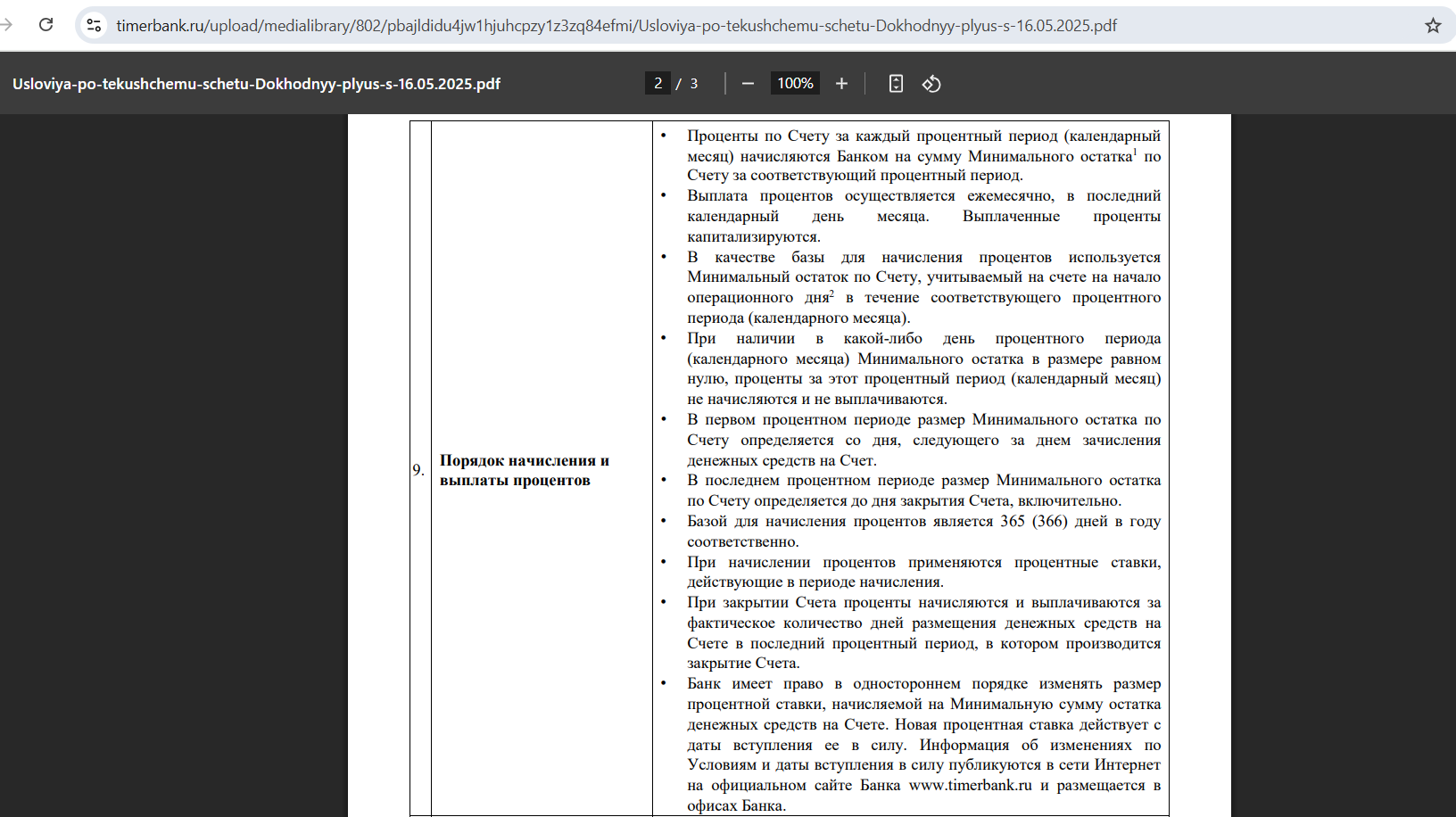This screenshot has height=817, width=1456.
Task: Zoom out the PDF with minus button
Action: tap(748, 83)
